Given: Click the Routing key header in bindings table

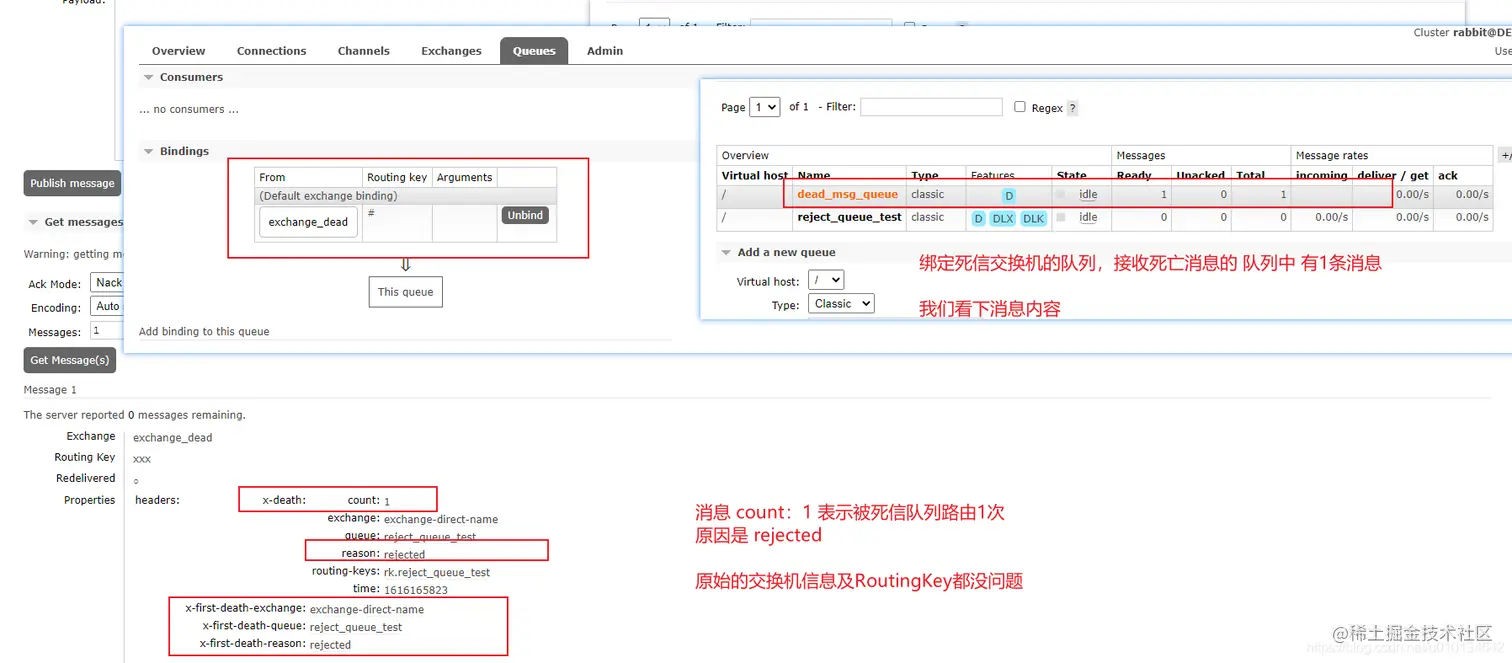Looking at the screenshot, I should (397, 177).
